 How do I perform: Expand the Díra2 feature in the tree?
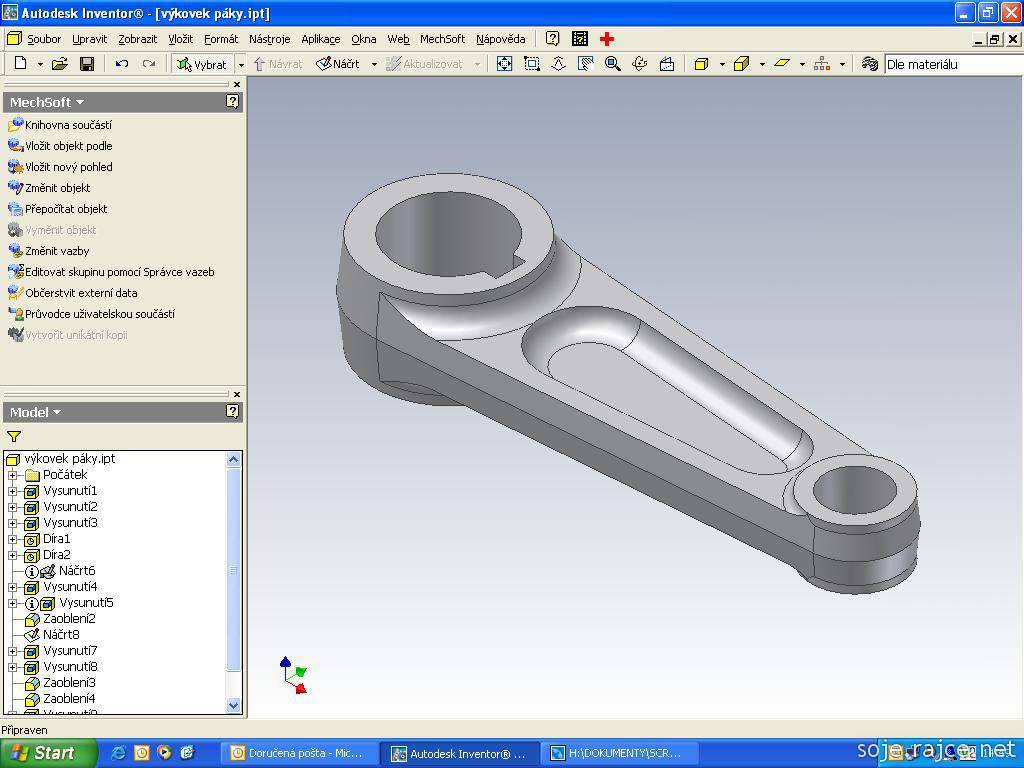[13, 555]
